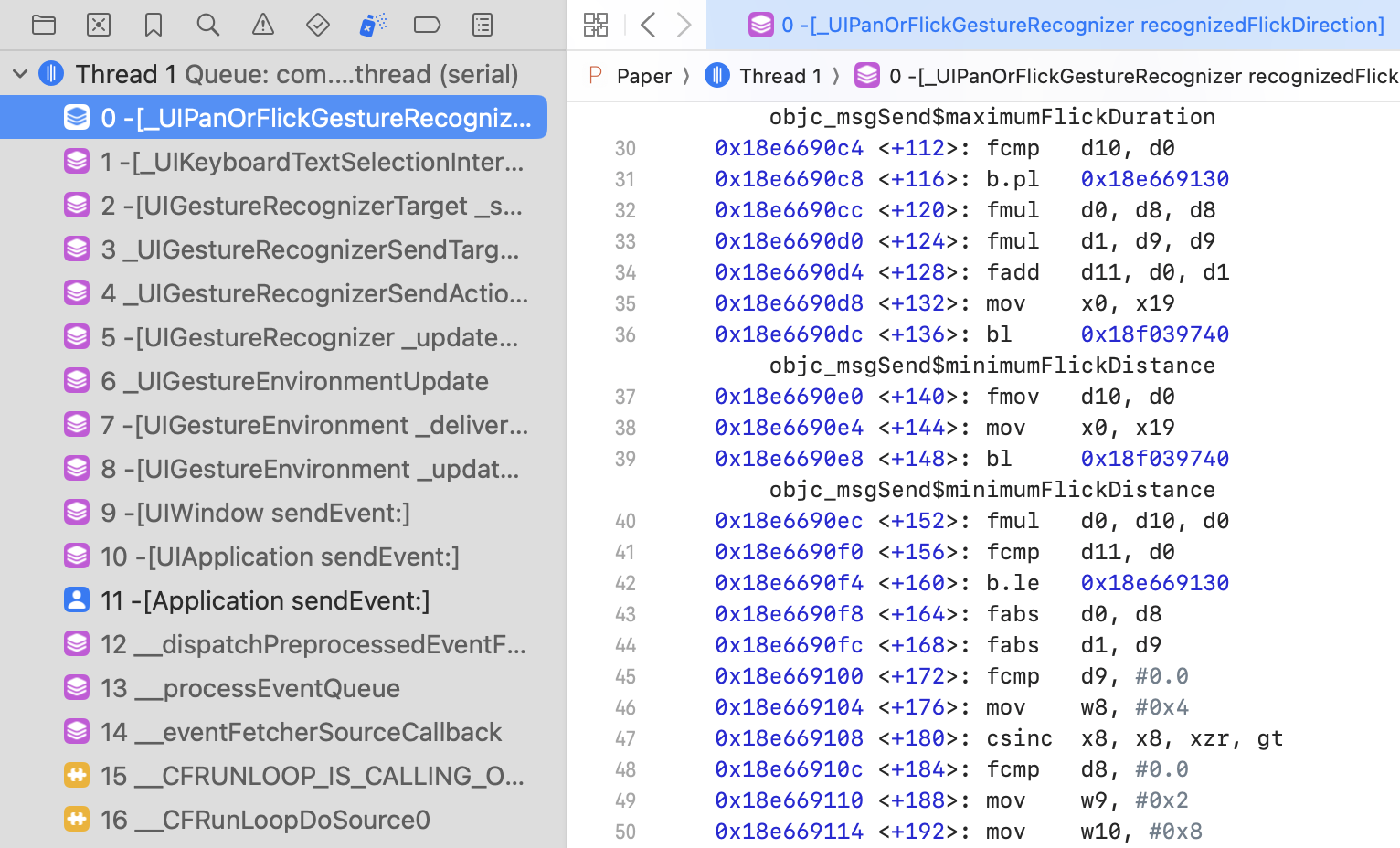The width and height of the screenshot is (1400, 848).
Task: Select the highlighted _UIPanOrFlickGestureRecognizer frame 0
Action: (274, 117)
